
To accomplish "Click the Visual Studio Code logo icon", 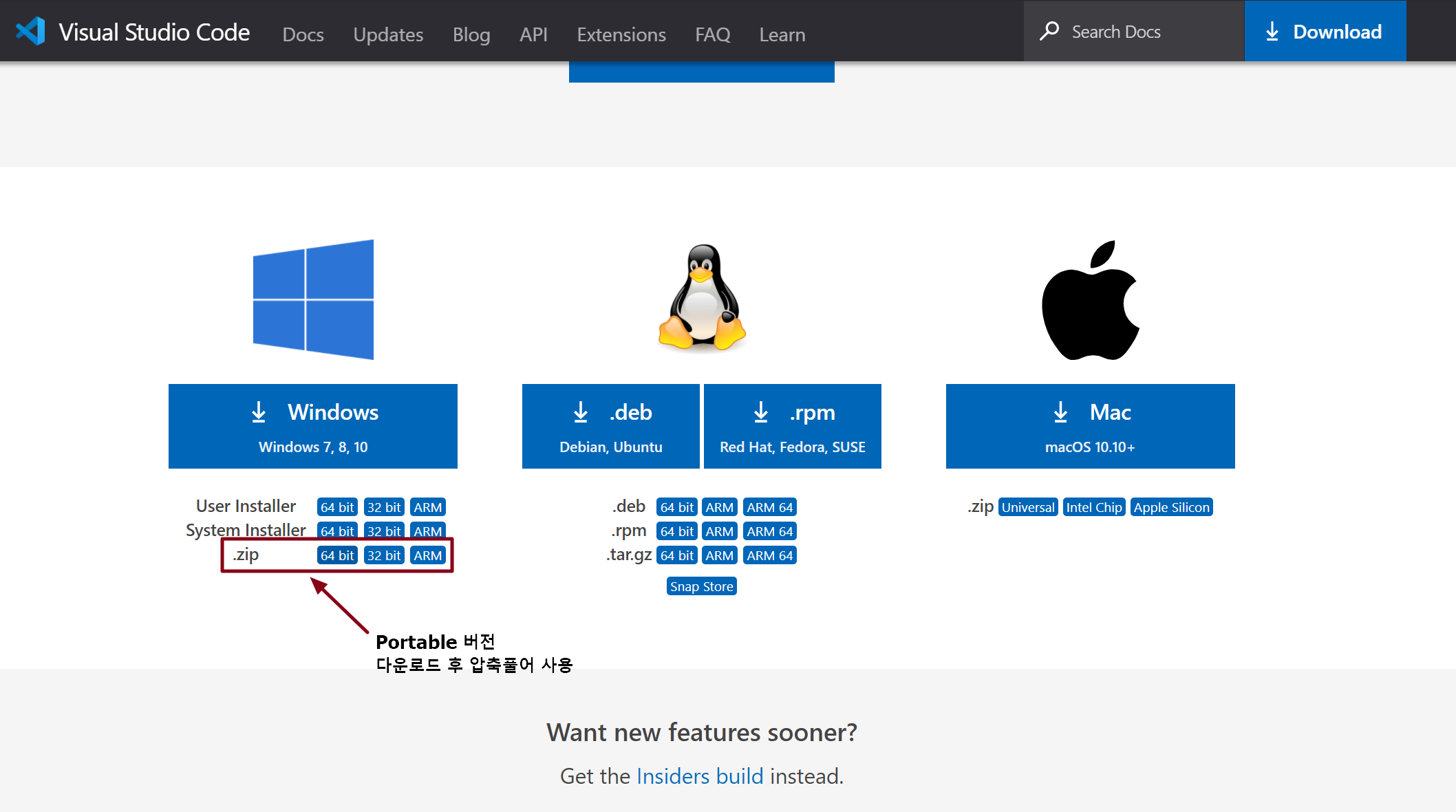I will (30, 32).
